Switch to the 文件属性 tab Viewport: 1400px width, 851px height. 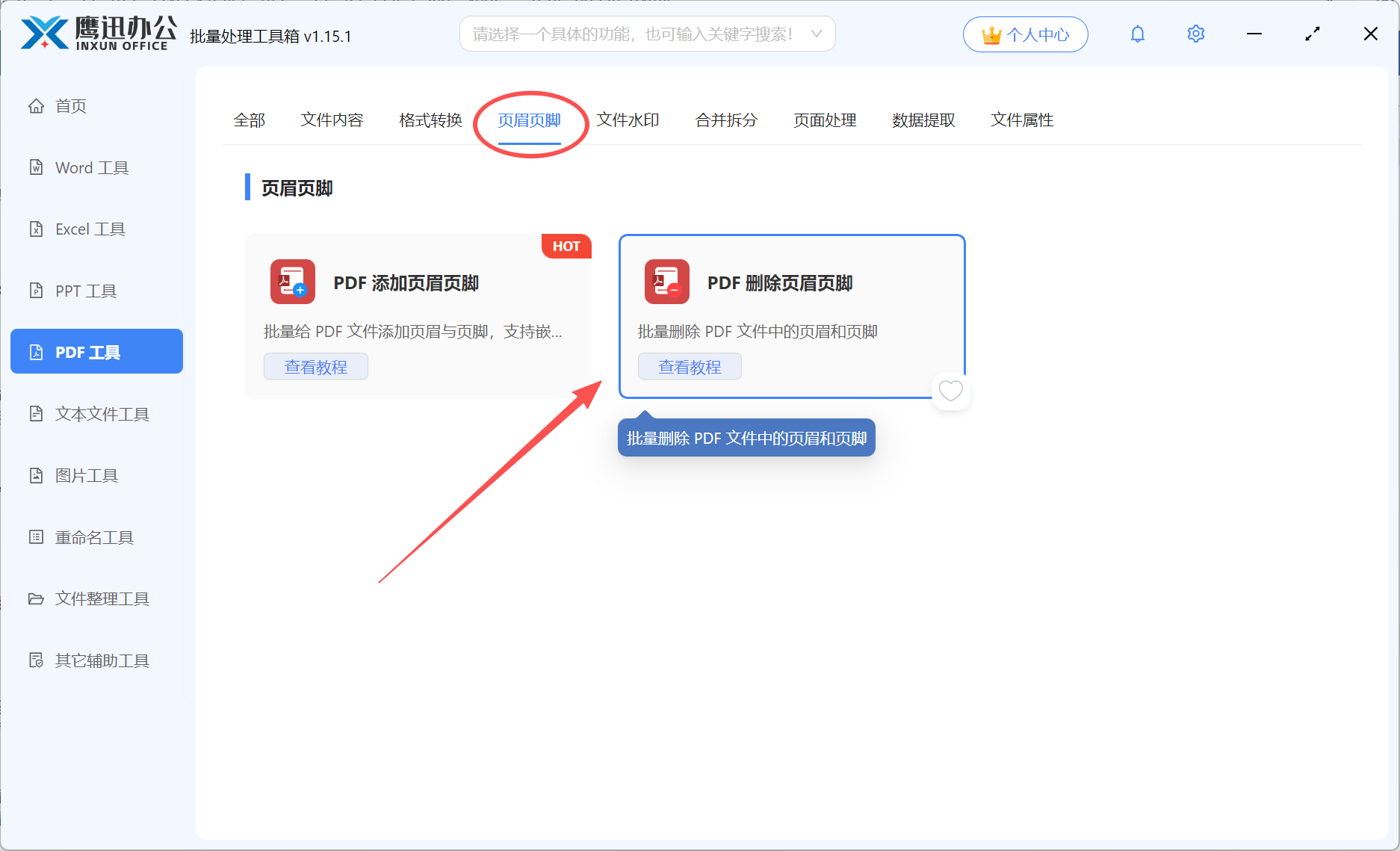(1022, 120)
